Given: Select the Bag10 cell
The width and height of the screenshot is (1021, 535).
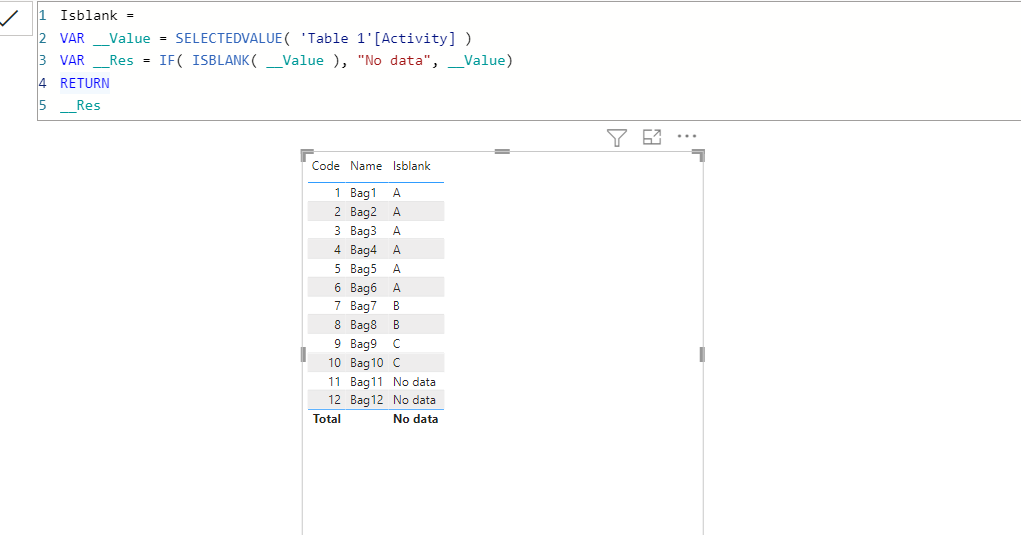Looking at the screenshot, I should (367, 363).
